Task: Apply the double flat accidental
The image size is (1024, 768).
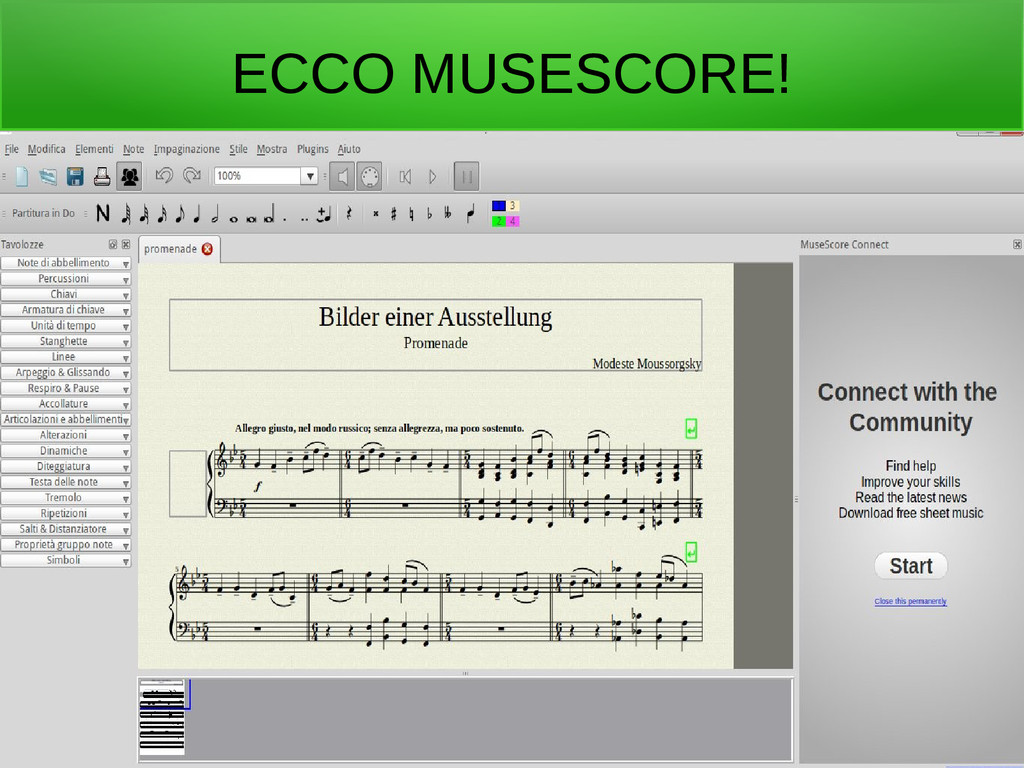Action: coord(447,214)
